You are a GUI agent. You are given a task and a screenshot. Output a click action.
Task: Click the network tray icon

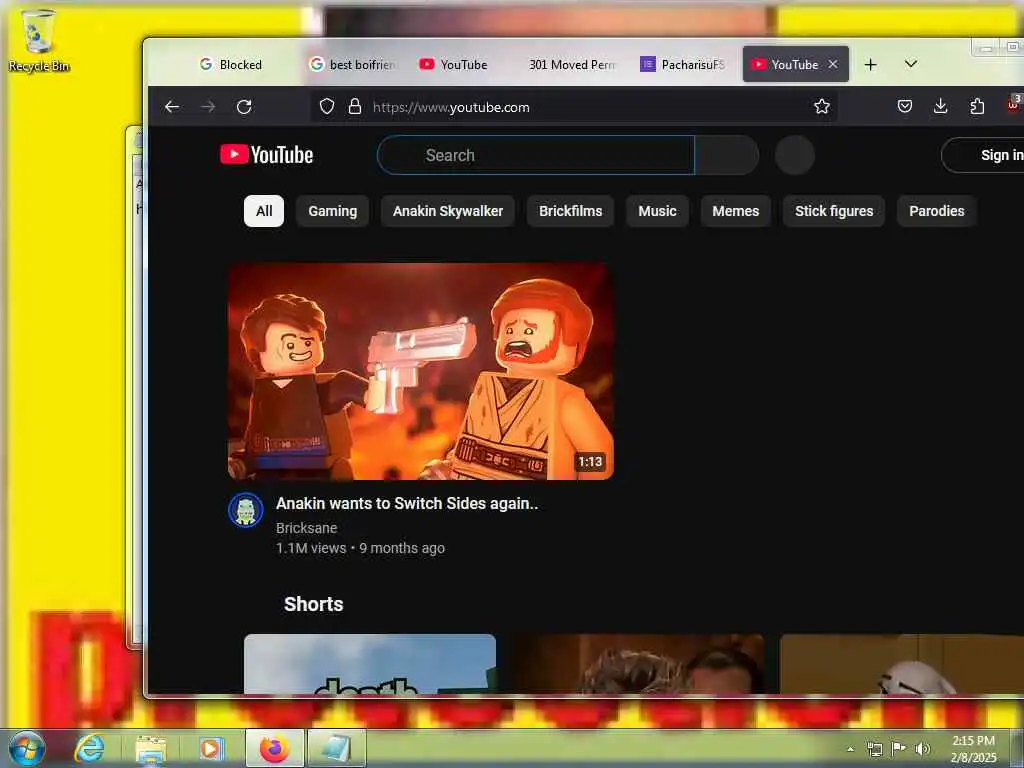pyautogui.click(x=874, y=749)
